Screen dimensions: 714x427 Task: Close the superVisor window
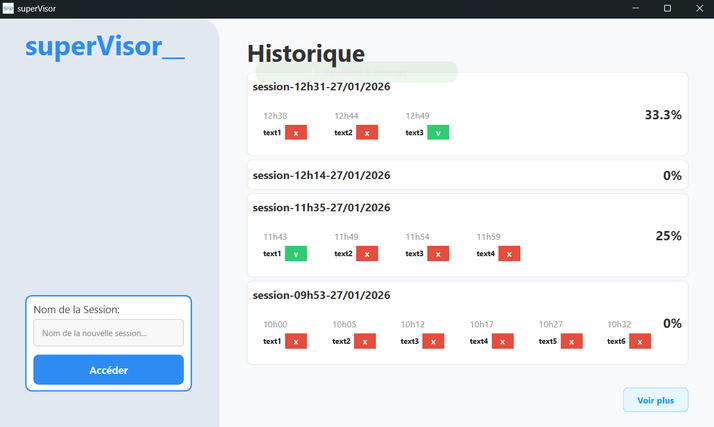[699, 8]
